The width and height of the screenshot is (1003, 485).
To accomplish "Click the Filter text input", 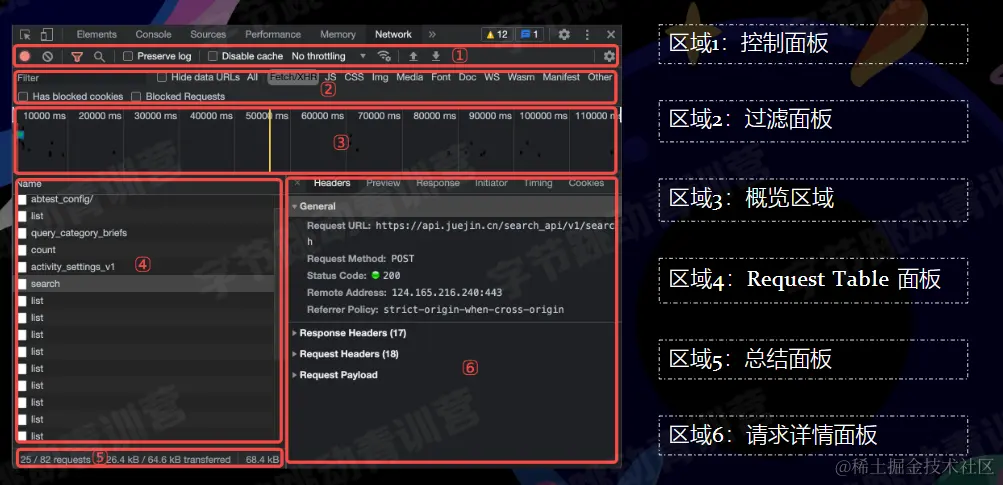I will coord(83,78).
